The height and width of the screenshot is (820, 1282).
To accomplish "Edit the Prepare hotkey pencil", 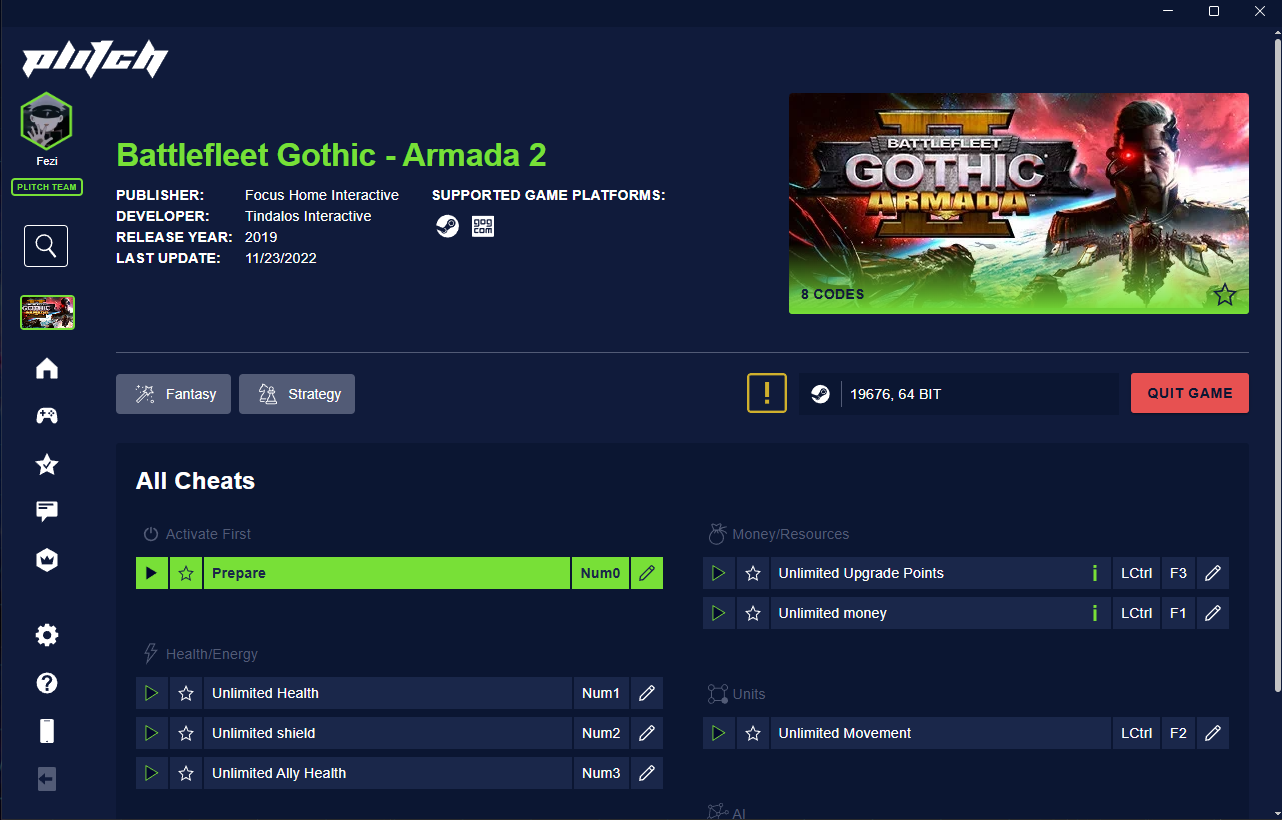I will (647, 573).
